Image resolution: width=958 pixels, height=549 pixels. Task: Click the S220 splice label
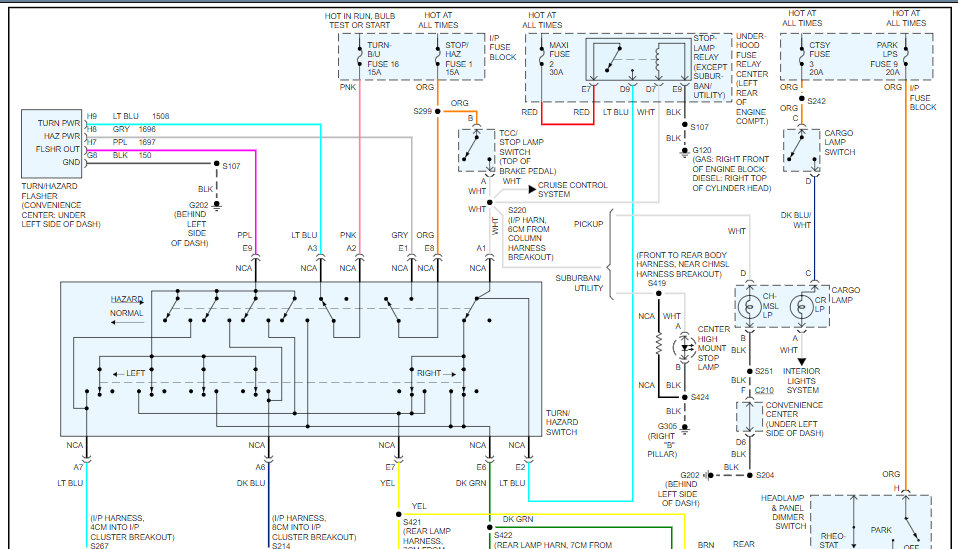[517, 210]
